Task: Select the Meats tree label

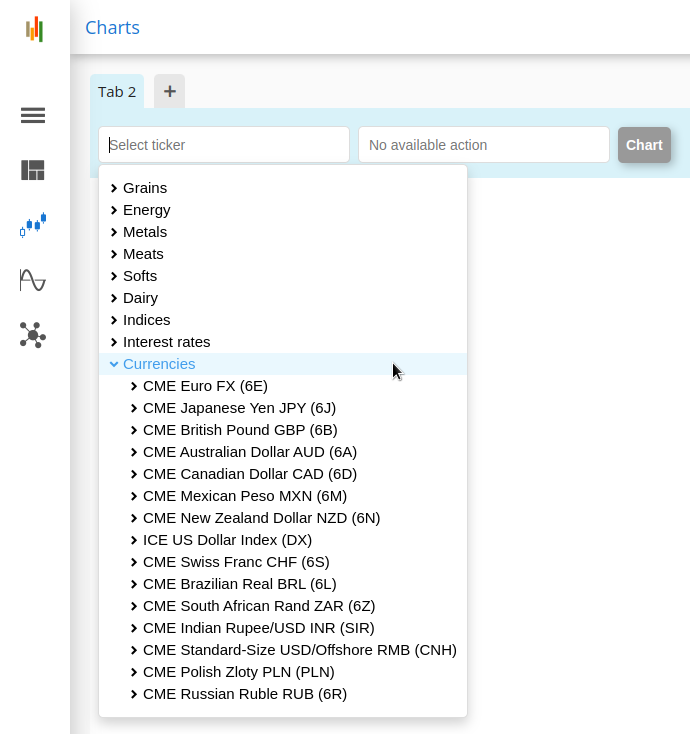Action: [x=143, y=254]
